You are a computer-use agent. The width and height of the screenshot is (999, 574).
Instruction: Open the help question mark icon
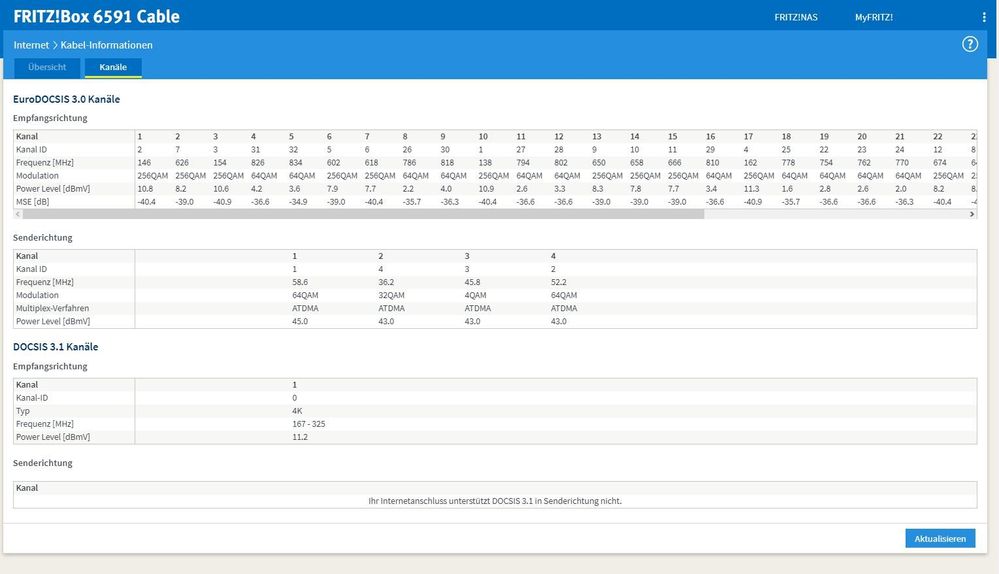[x=970, y=44]
